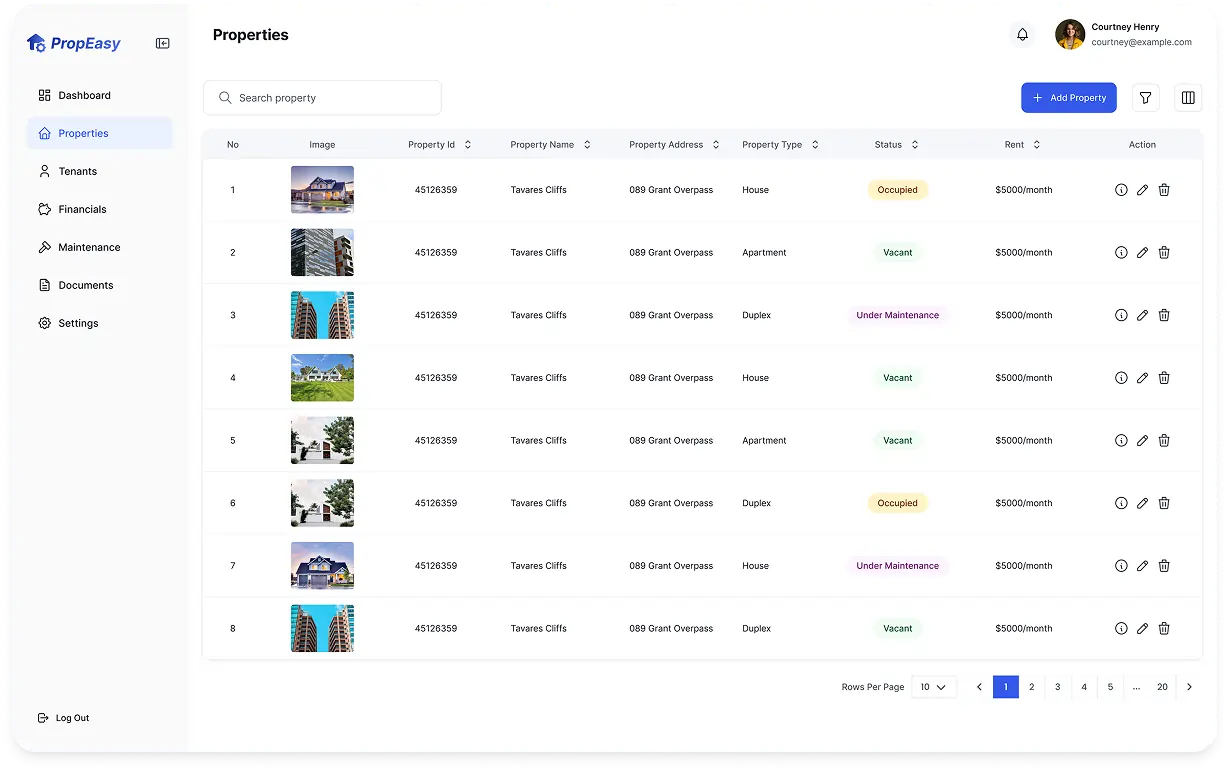Open the Financials section
The image size is (1230, 773).
82,209
